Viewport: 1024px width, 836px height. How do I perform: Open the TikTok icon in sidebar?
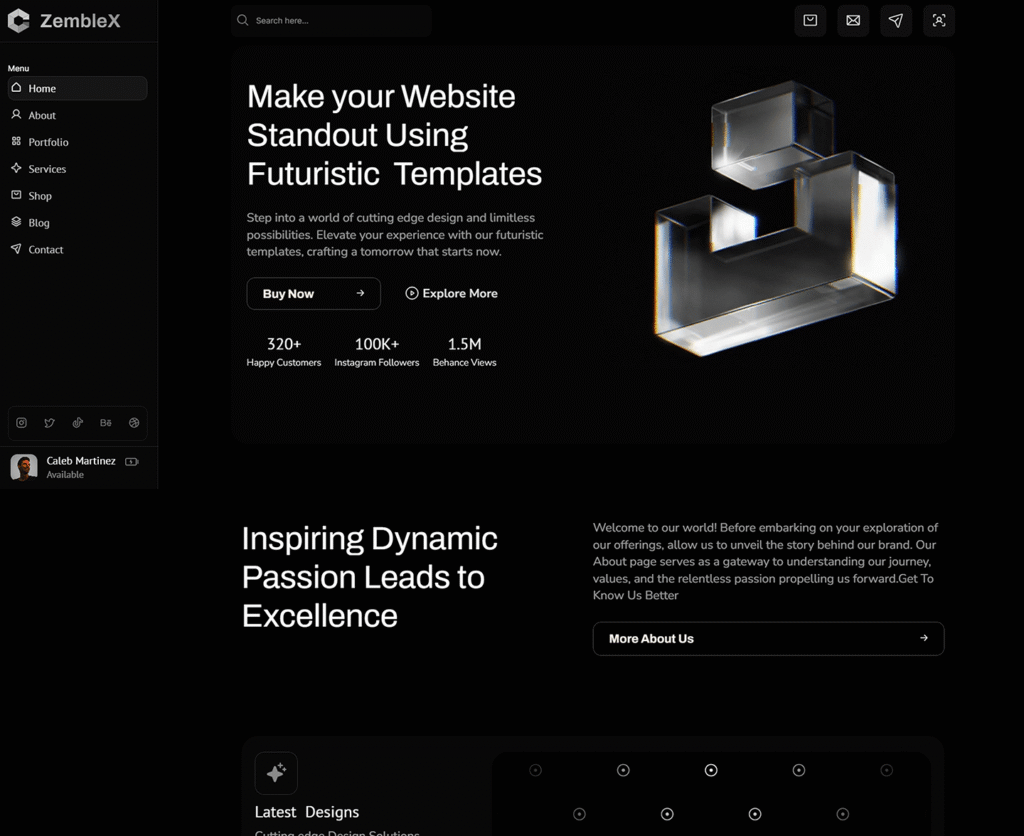(x=77, y=423)
